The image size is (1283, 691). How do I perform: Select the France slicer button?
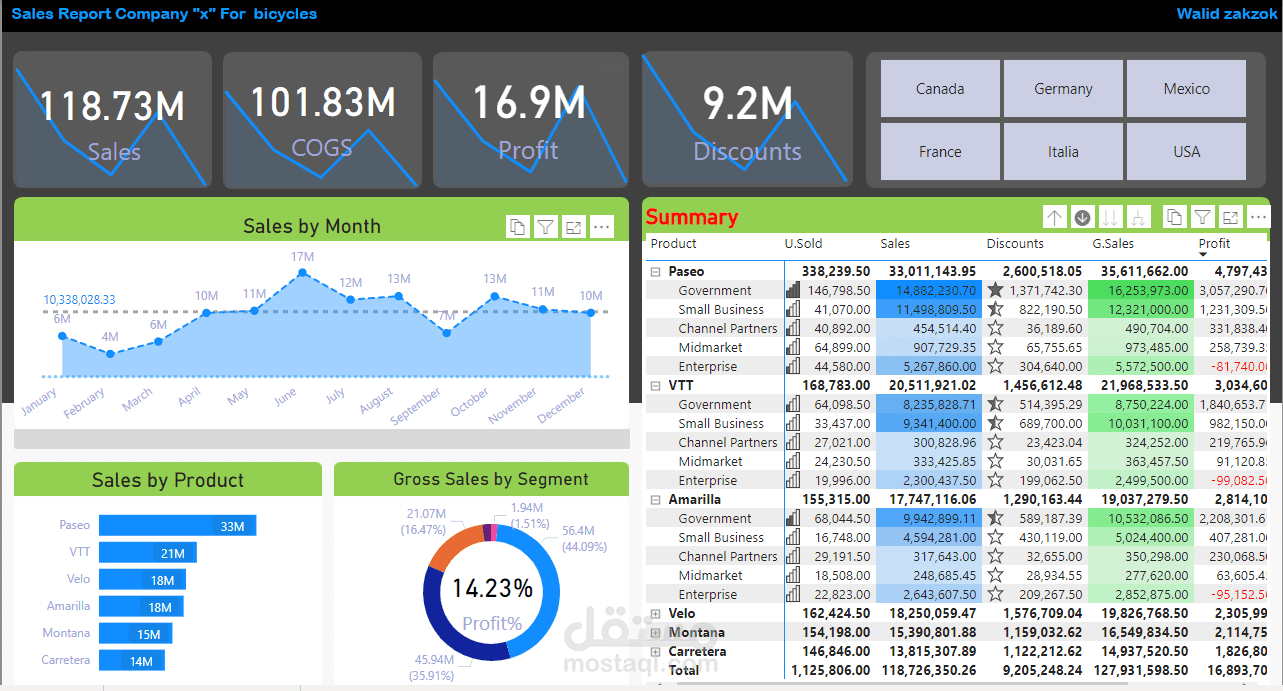pos(939,151)
